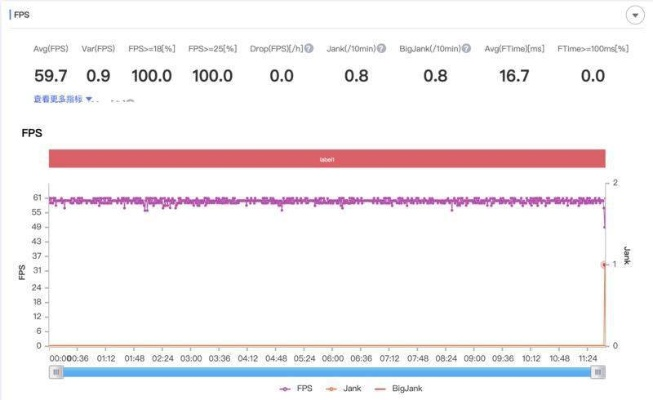The height and width of the screenshot is (400, 653).
Task: Click the Var(FPS) value 0.9
Action: click(x=98, y=76)
